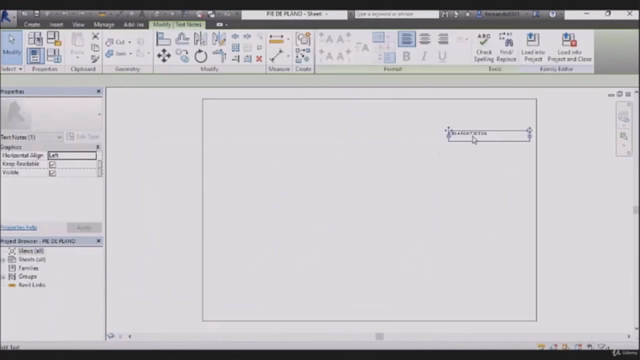Open the type selector dropdown arrow
640x360 pixels.
pos(100,115)
